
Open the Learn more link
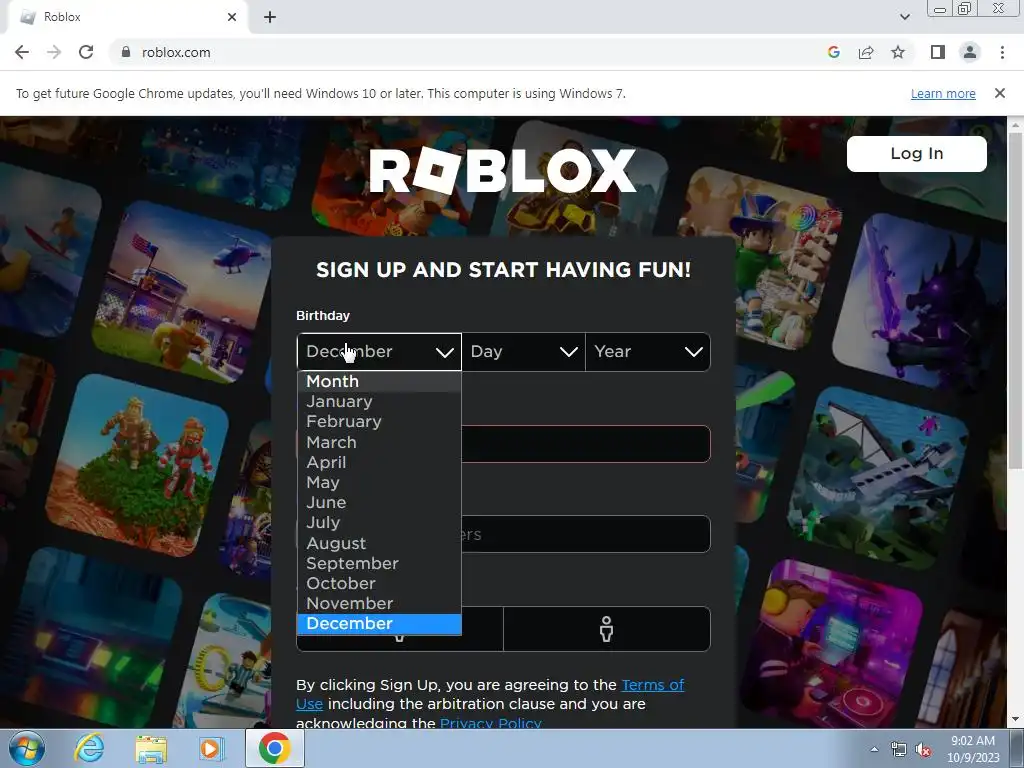(943, 93)
